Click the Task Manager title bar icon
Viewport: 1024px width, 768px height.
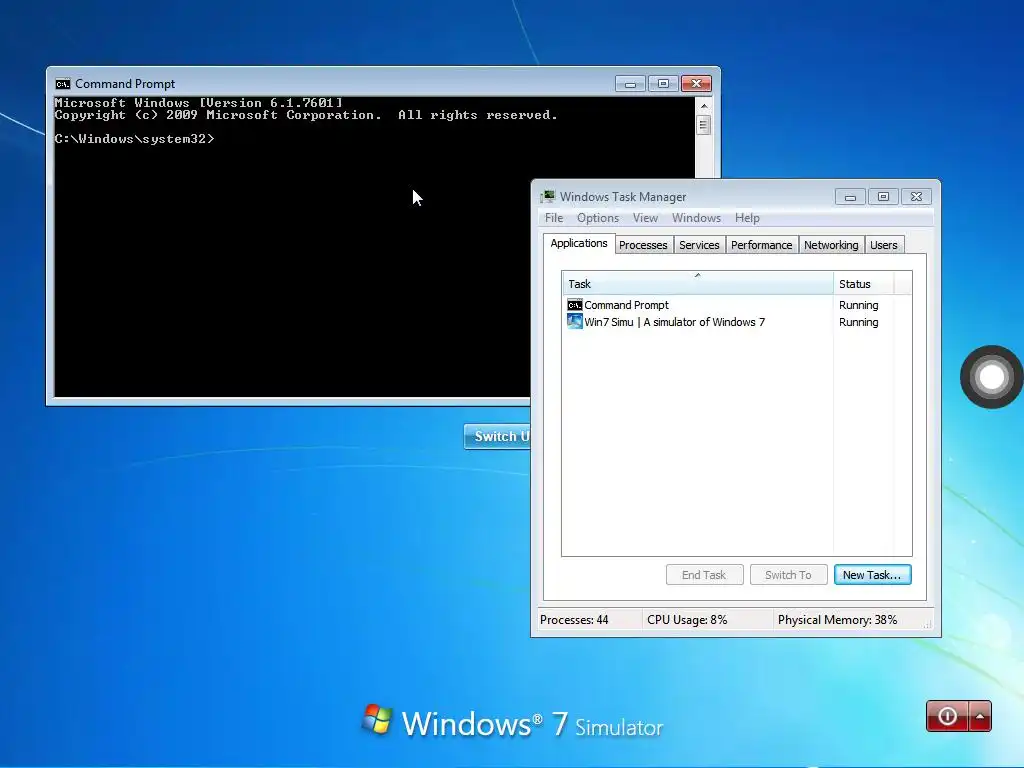pos(547,197)
